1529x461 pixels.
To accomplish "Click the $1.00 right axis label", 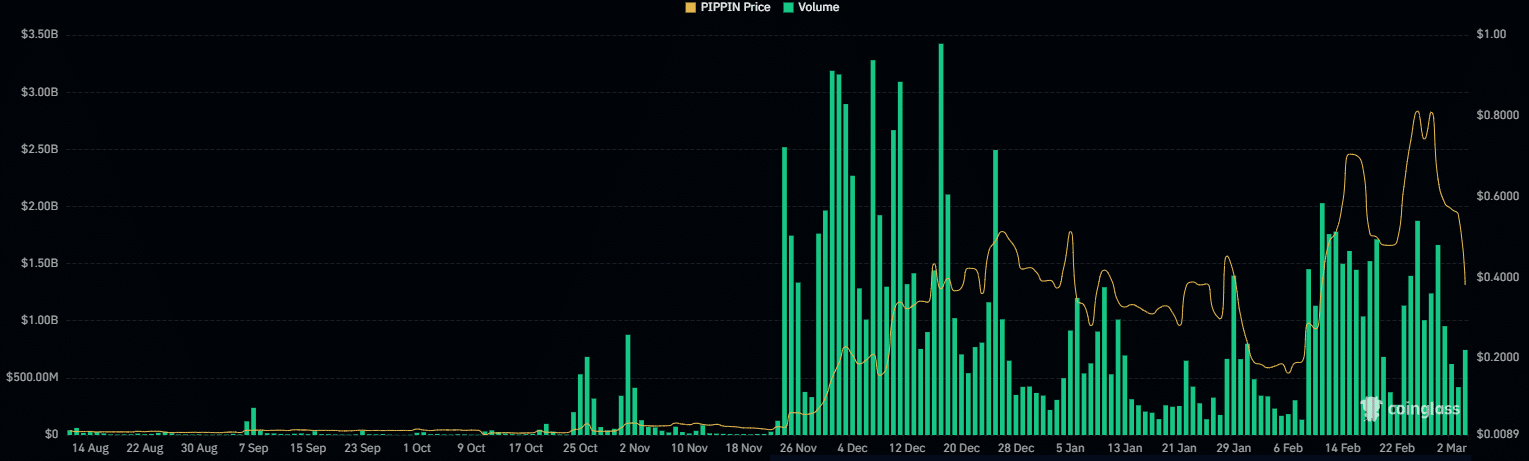I will pos(1491,35).
